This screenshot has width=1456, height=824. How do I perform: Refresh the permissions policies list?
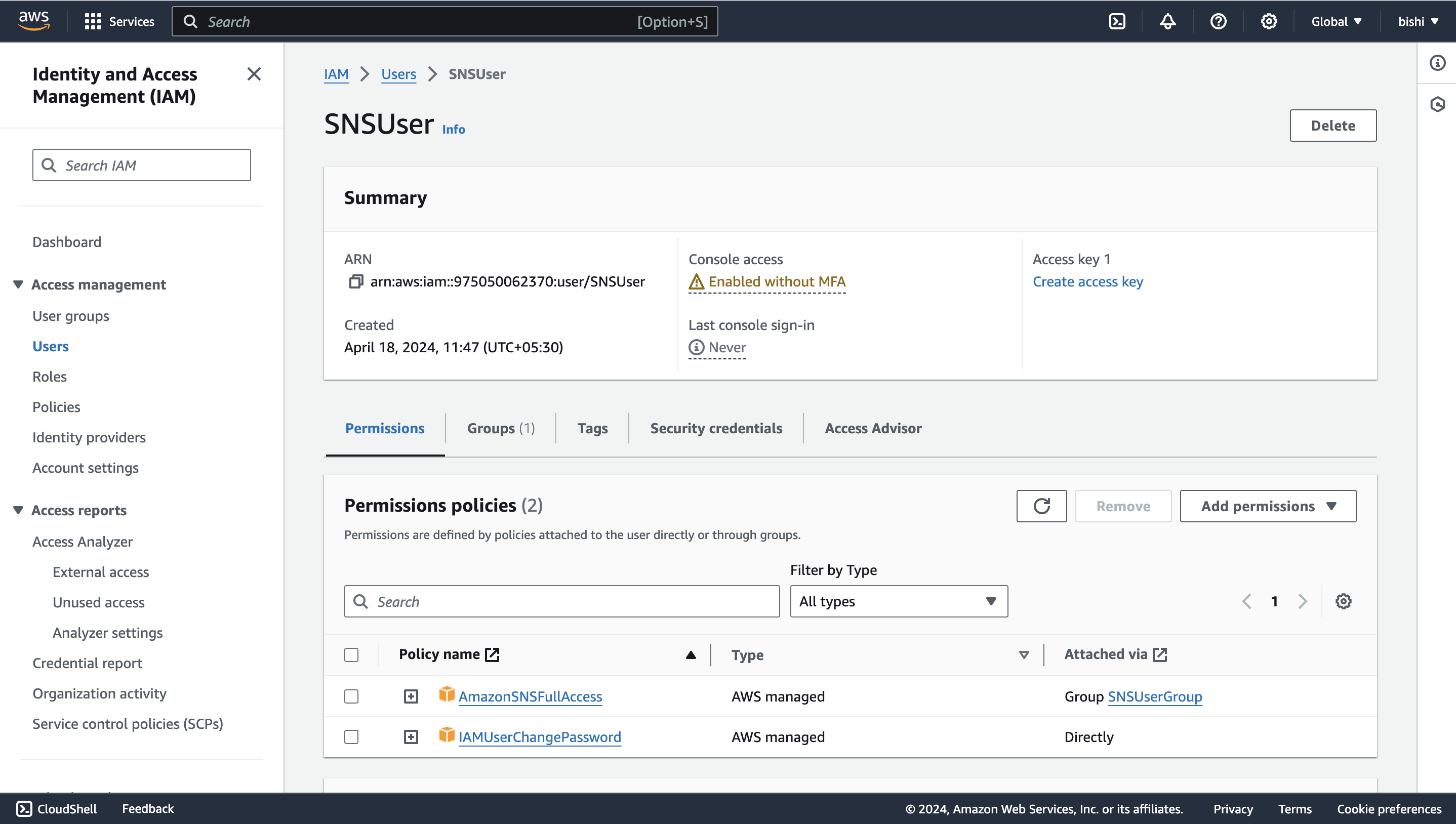(x=1041, y=506)
